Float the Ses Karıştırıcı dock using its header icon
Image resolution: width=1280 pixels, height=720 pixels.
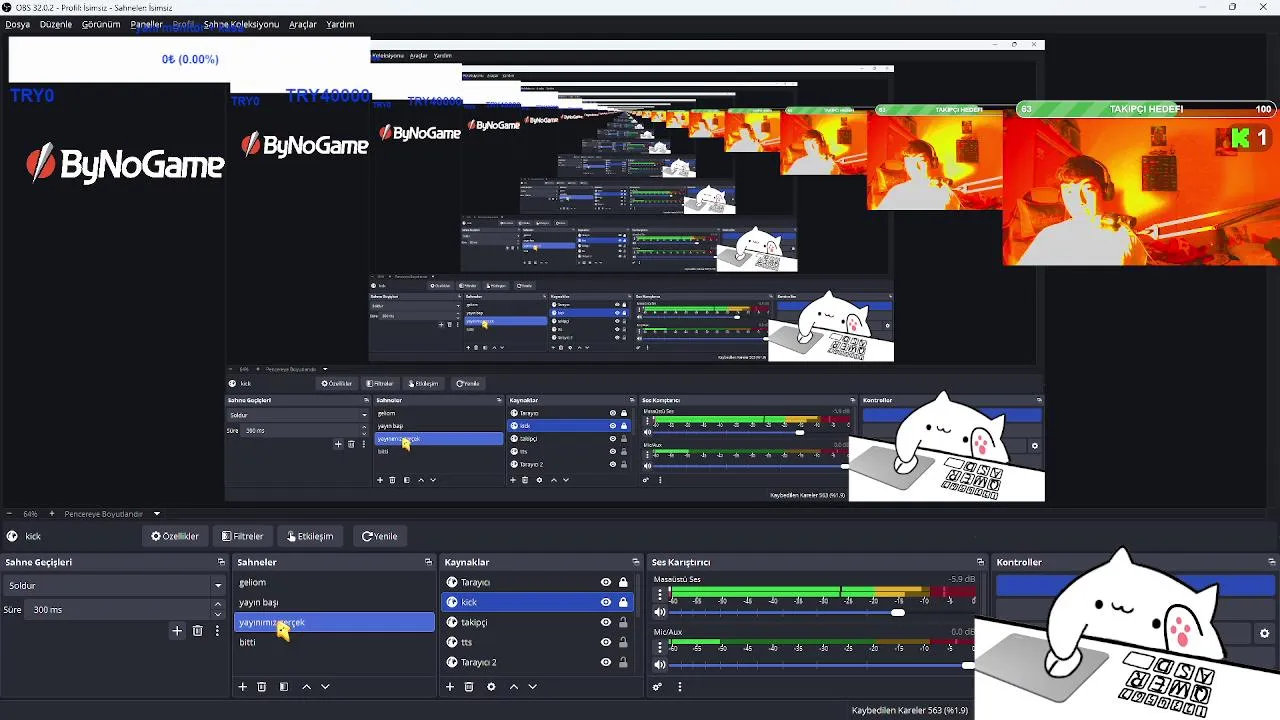coord(980,562)
